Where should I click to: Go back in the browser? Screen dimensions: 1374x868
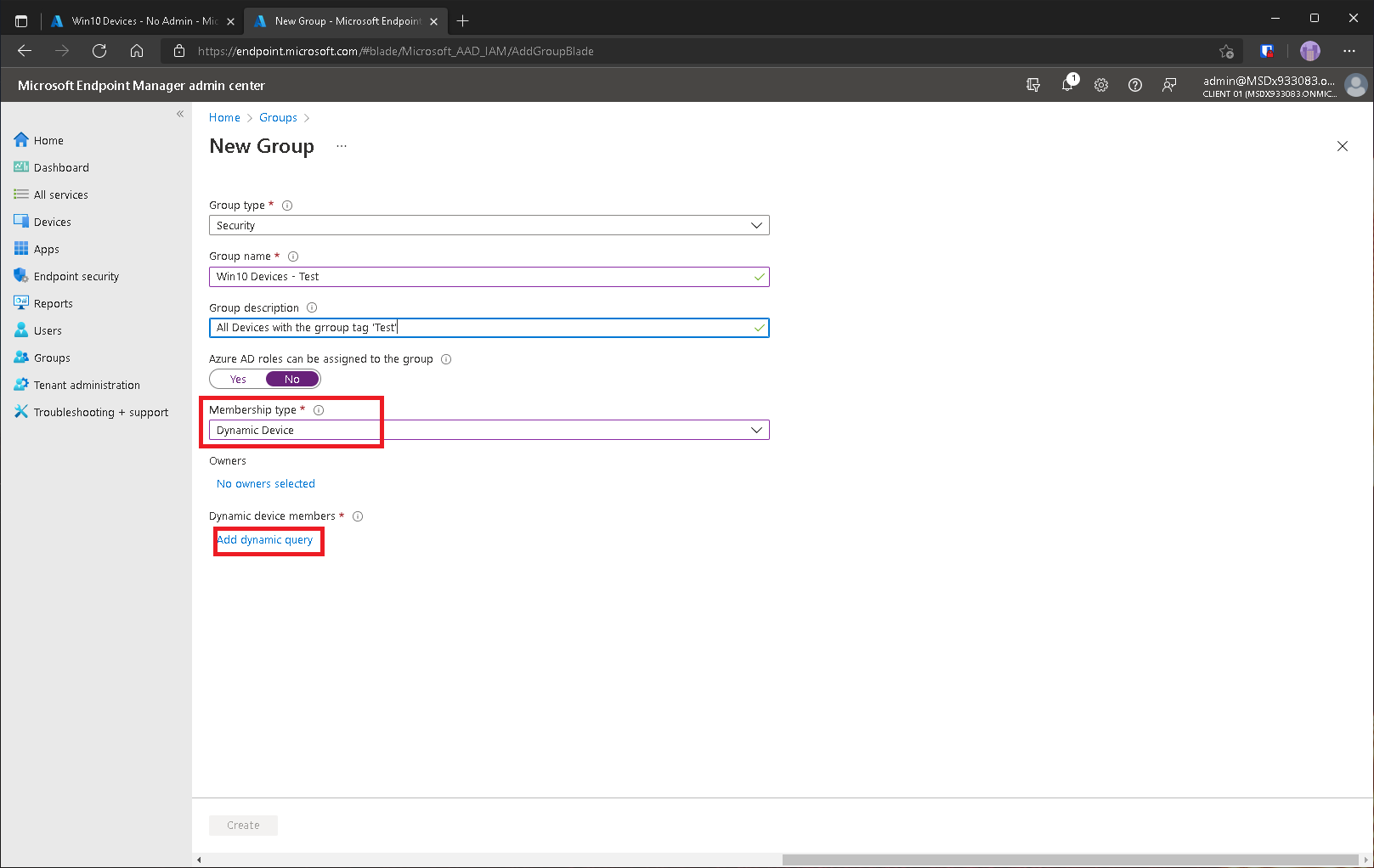pos(25,51)
